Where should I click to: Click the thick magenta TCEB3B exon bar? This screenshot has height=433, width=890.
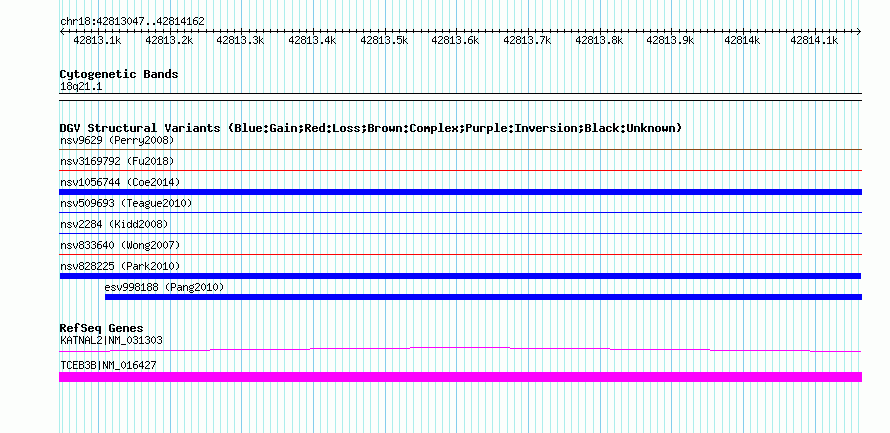tap(461, 377)
